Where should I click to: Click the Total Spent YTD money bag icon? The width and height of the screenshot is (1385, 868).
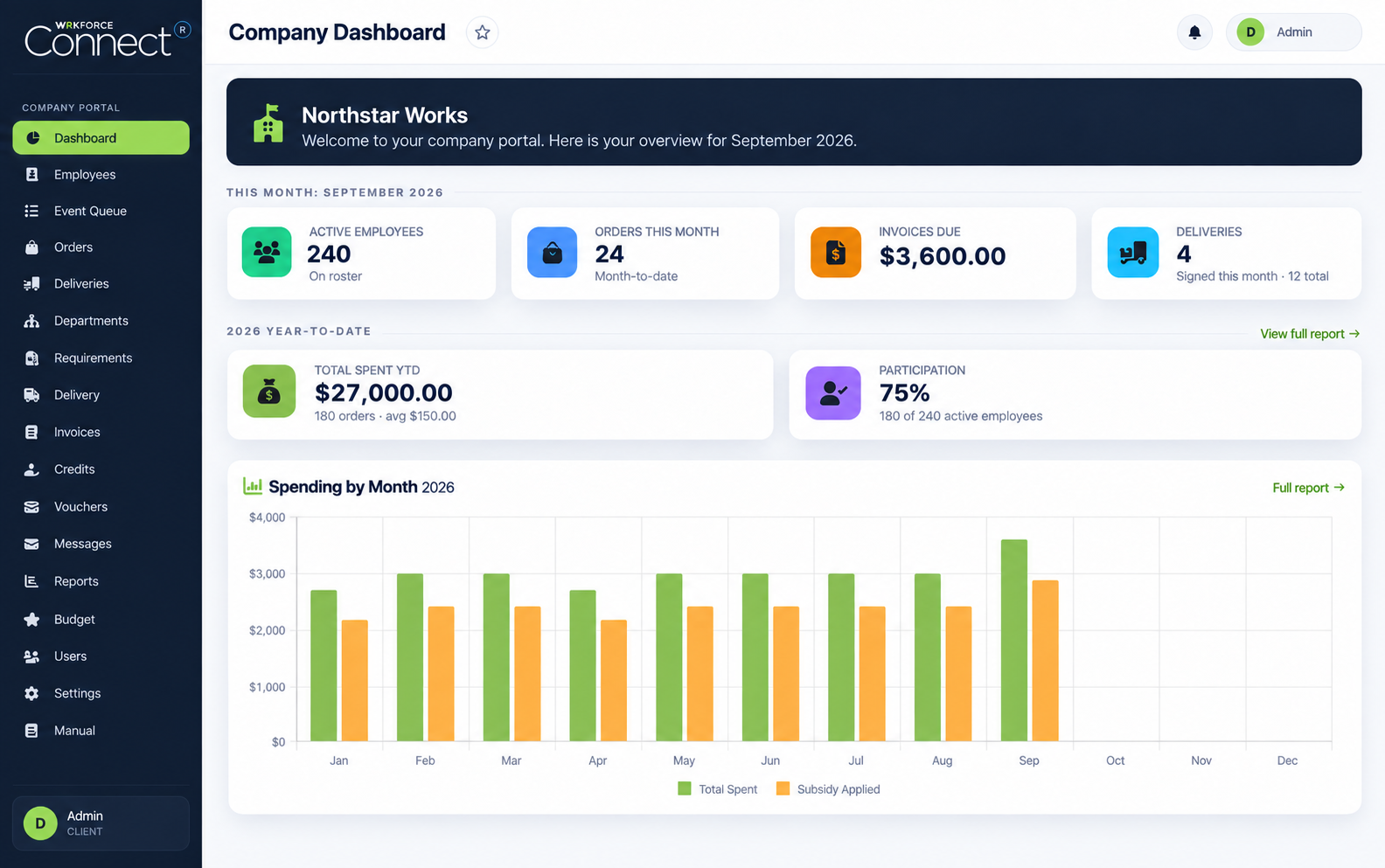pos(269,391)
